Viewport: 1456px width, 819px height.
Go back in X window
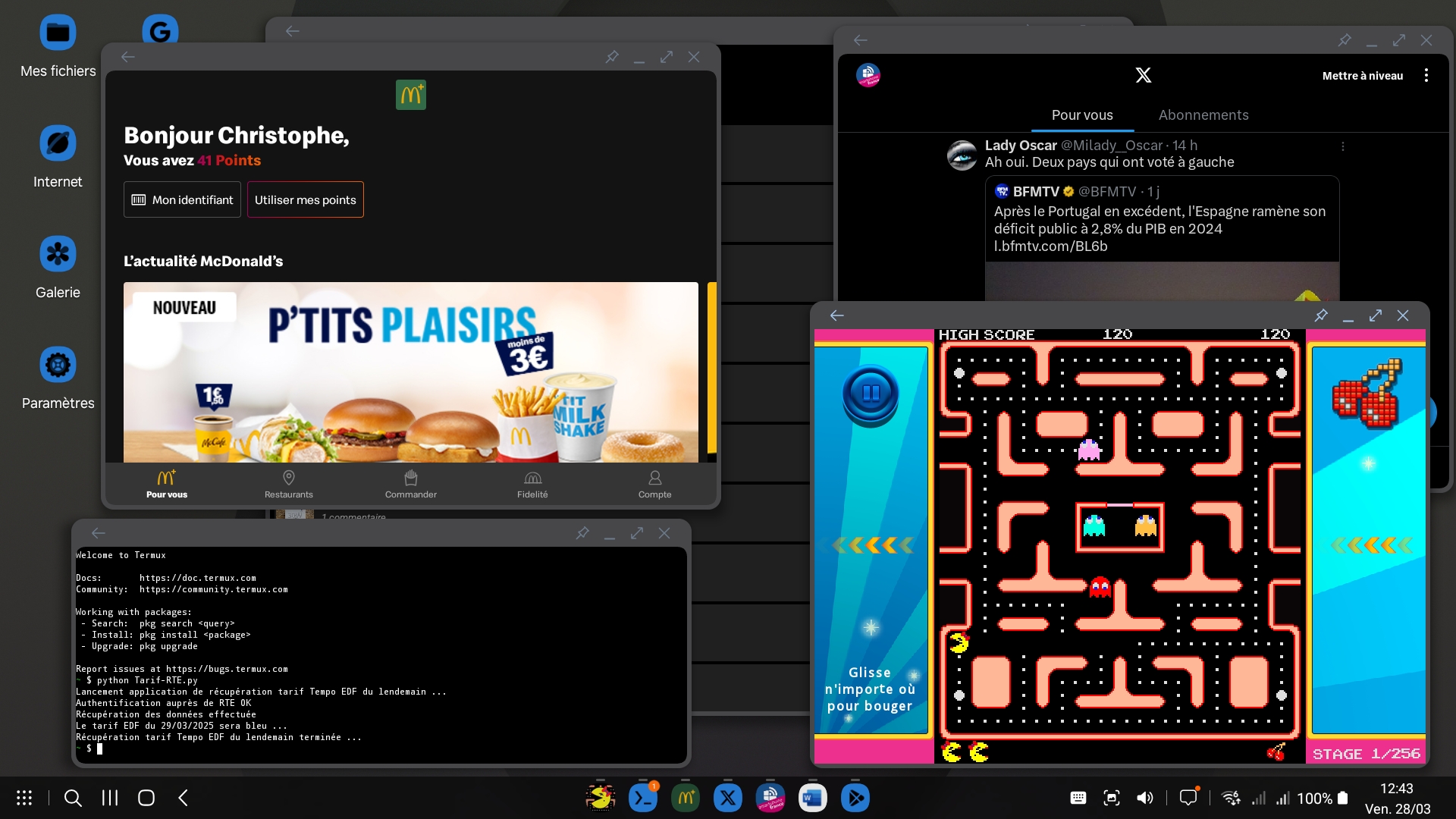point(861,40)
